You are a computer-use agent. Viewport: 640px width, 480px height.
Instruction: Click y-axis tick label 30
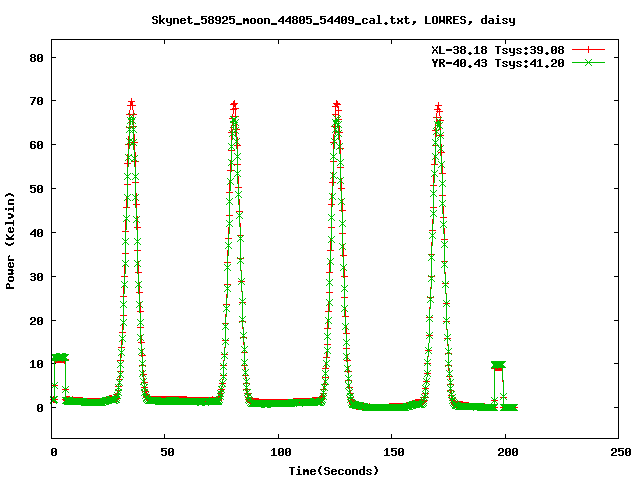(x=36, y=277)
